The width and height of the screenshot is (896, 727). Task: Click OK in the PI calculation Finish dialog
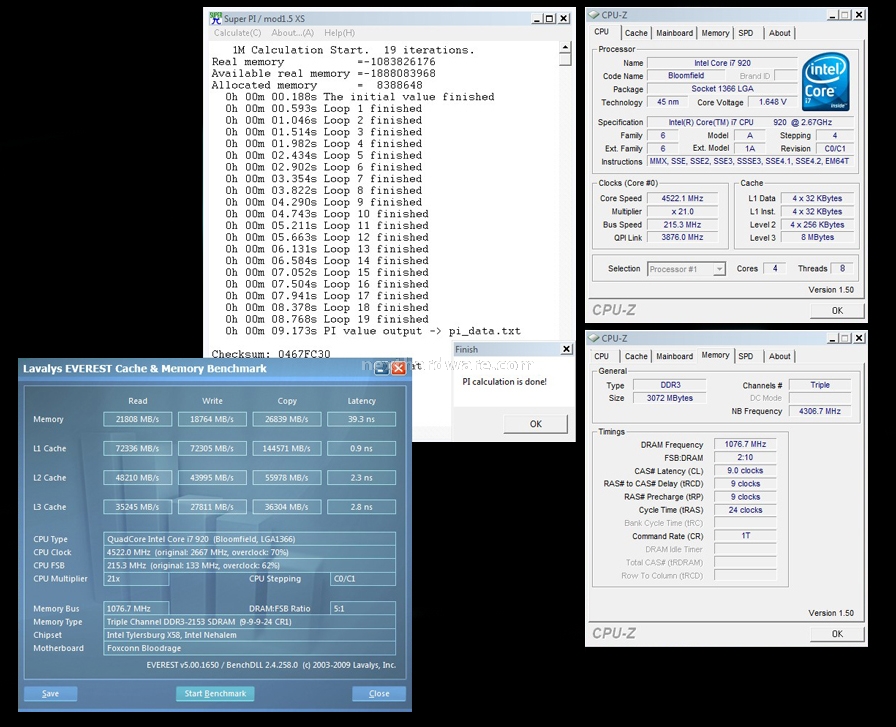point(535,424)
